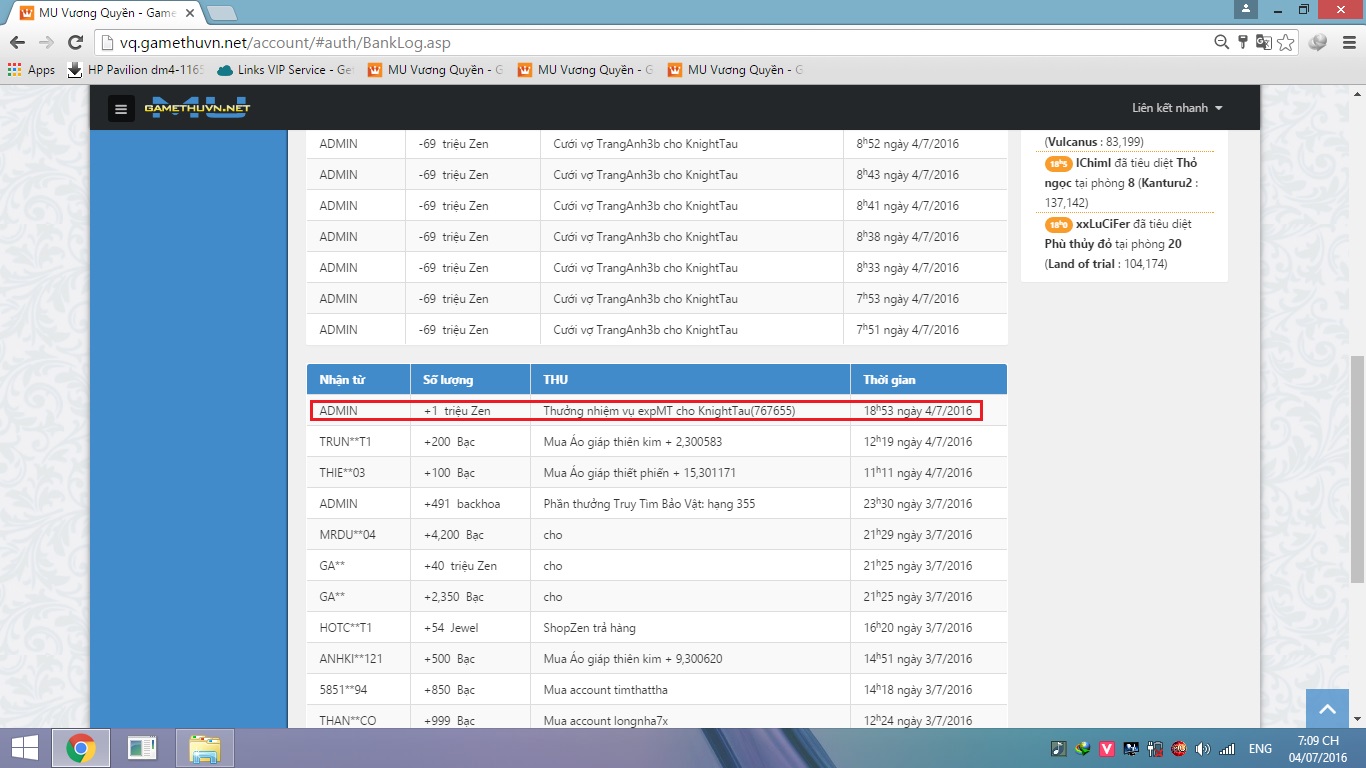The width and height of the screenshot is (1366, 768).
Task: Open the Chrome menu icon
Action: tap(1347, 42)
